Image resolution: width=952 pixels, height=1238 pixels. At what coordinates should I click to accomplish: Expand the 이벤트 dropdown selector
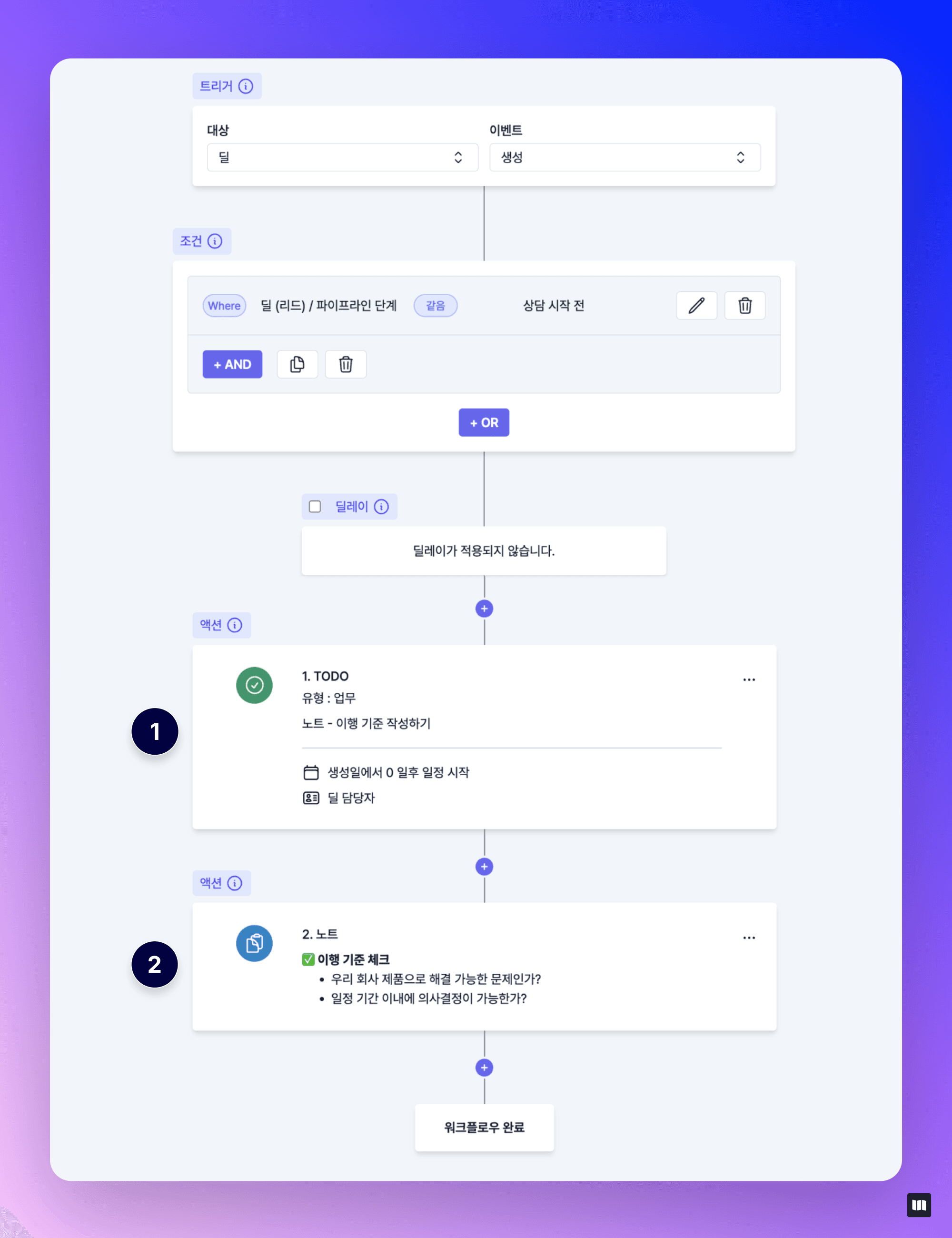pyautogui.click(x=623, y=157)
